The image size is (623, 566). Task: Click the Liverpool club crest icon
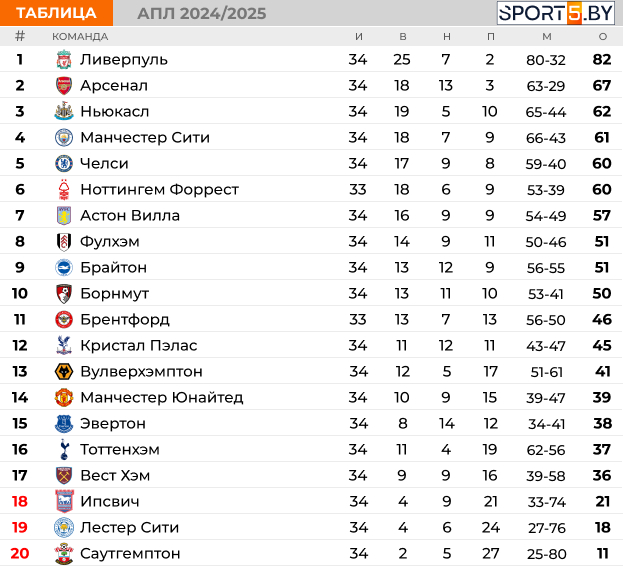[64, 60]
